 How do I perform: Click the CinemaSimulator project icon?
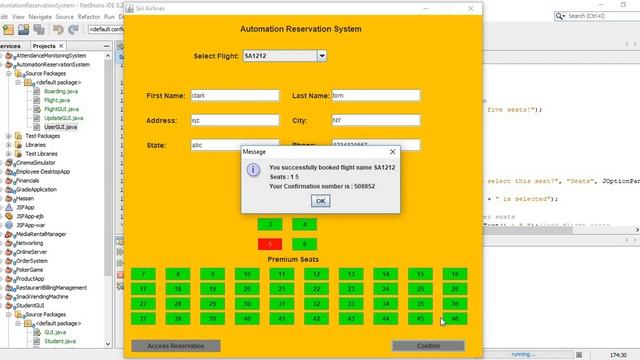[9, 163]
